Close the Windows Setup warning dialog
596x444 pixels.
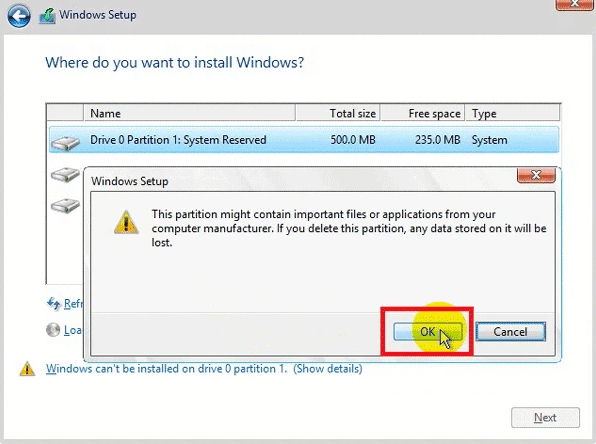pos(536,175)
